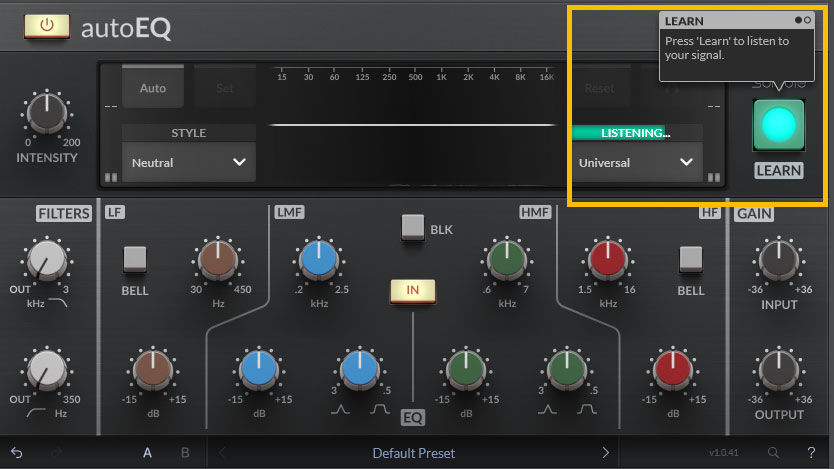Viewport: 834px width, 469px height.
Task: Click the undo arrow icon
Action: pyautogui.click(x=16, y=453)
